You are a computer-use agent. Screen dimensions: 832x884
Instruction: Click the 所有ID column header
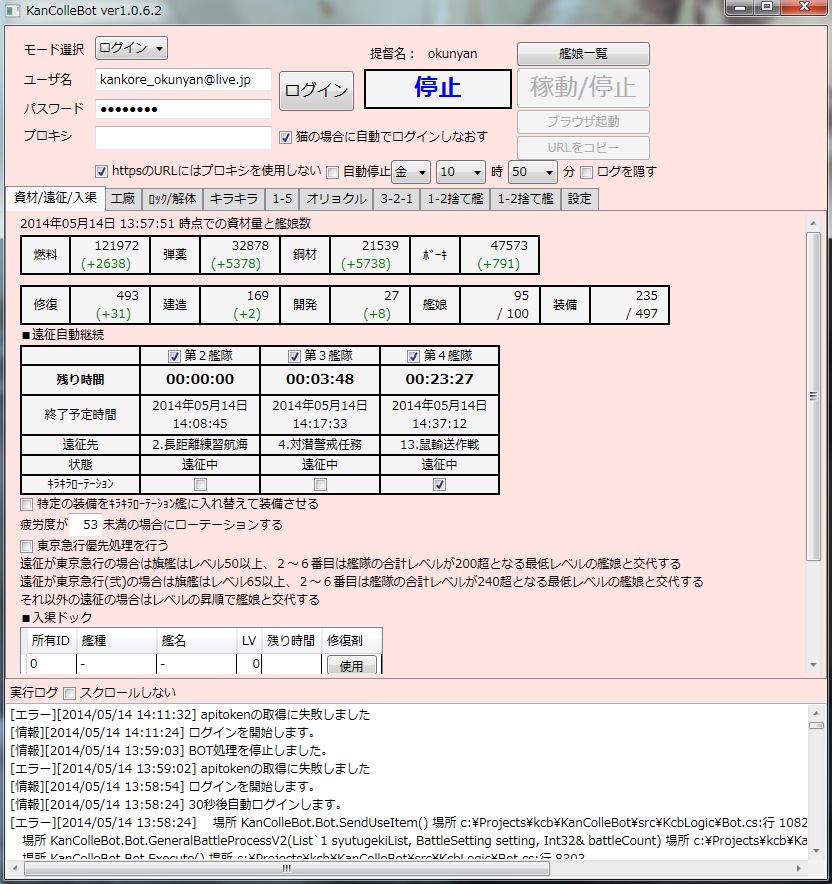51,641
